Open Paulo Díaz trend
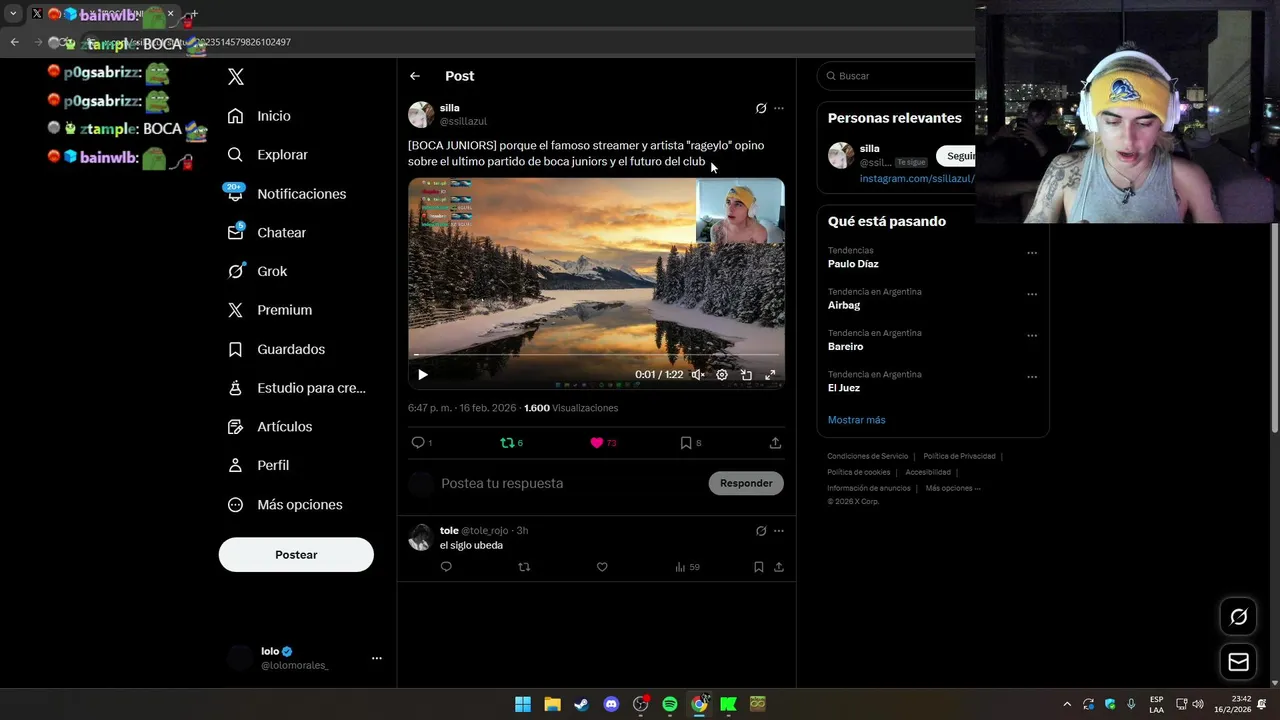The image size is (1280, 720). point(853,264)
